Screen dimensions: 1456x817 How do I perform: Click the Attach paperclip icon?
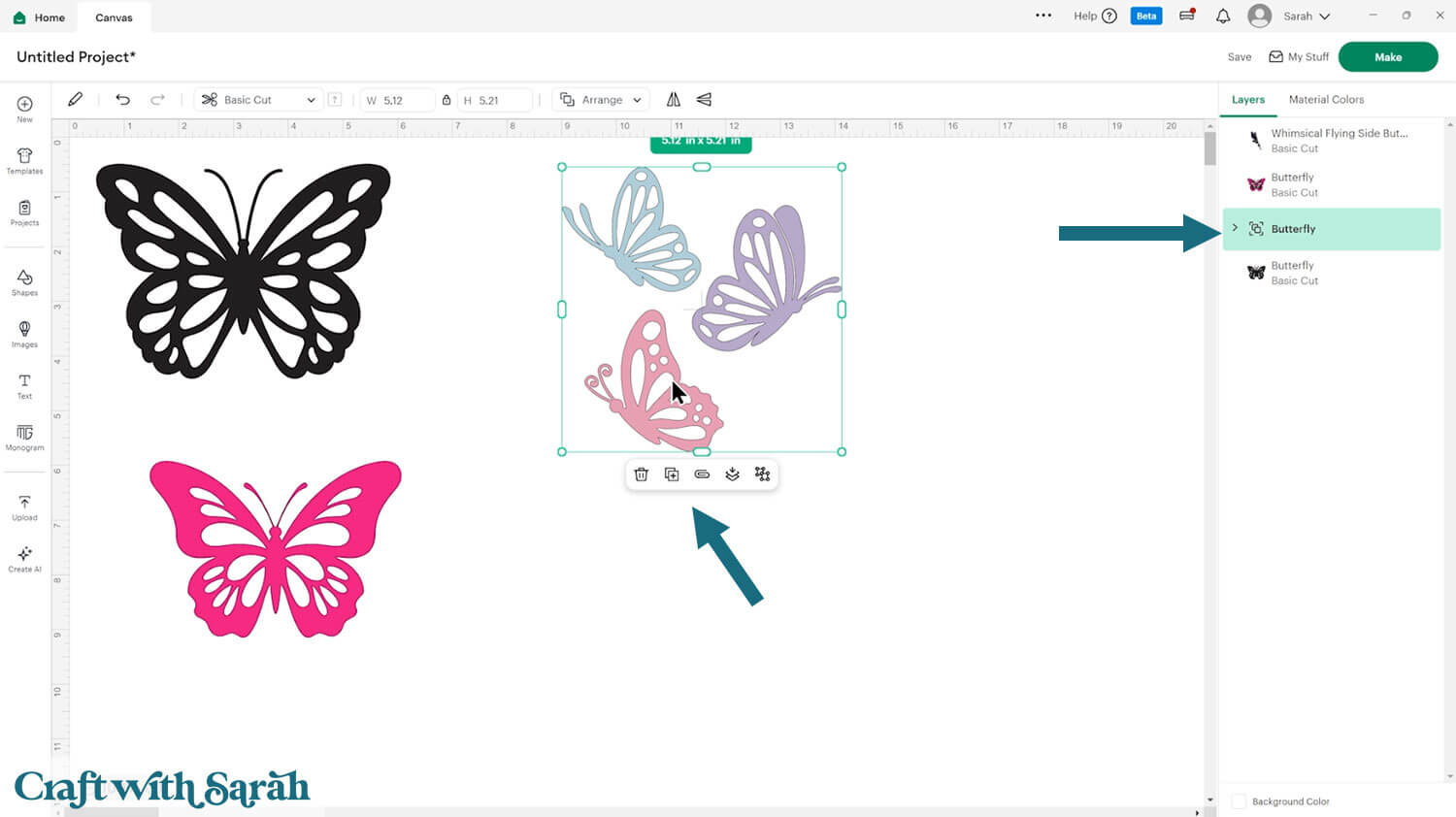(x=702, y=474)
